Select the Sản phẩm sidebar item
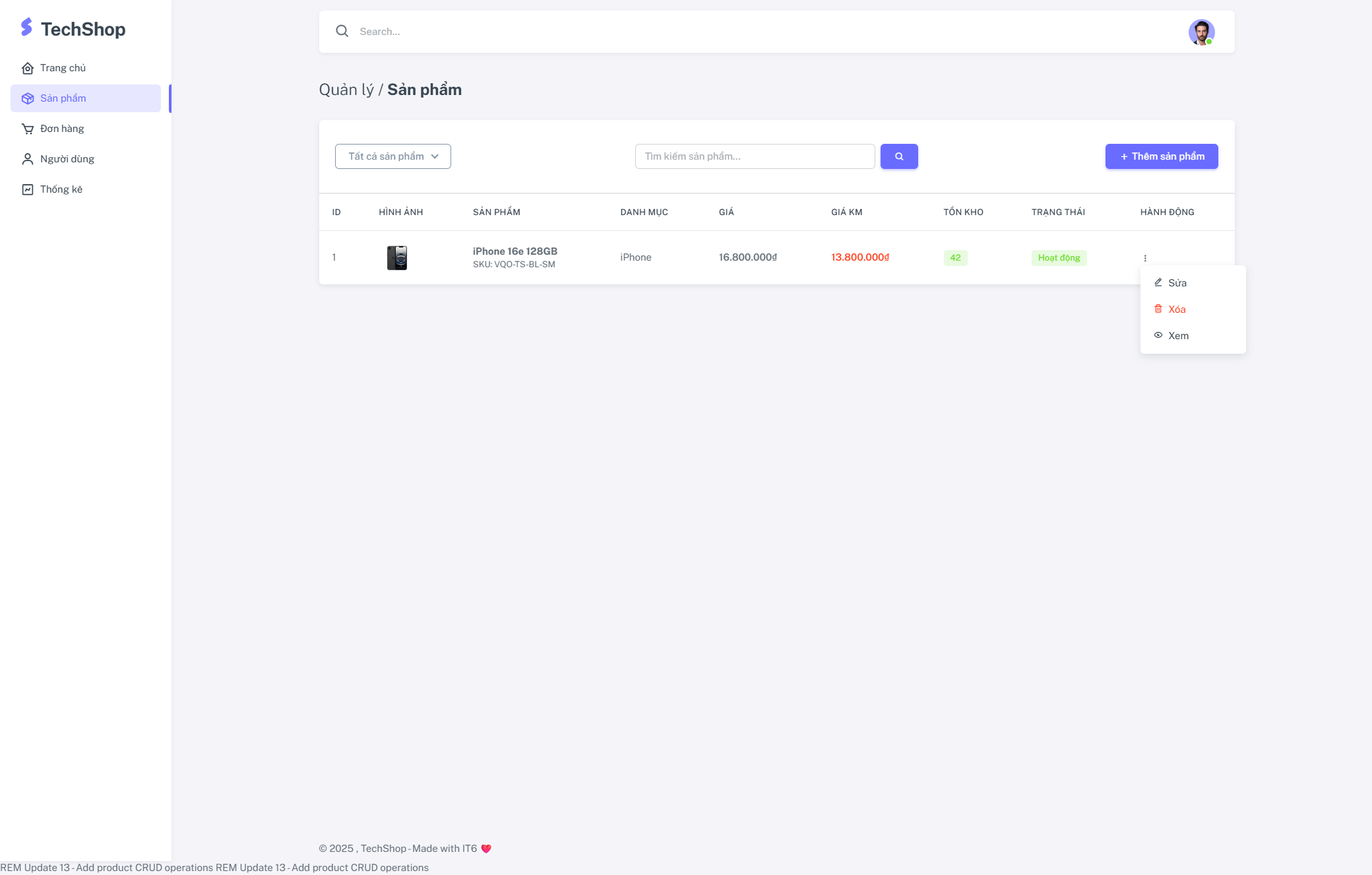 pos(85,98)
